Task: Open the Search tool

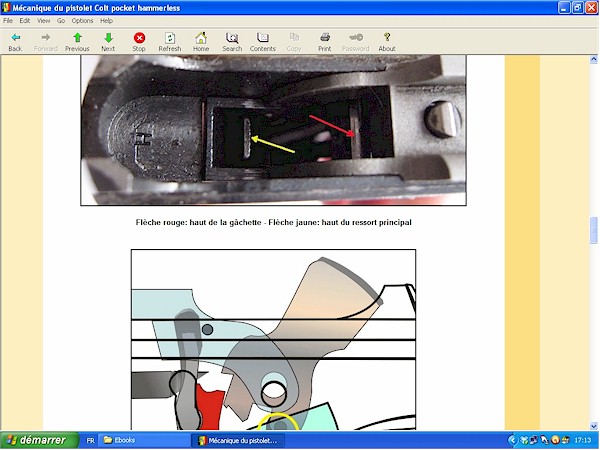Action: [232, 41]
